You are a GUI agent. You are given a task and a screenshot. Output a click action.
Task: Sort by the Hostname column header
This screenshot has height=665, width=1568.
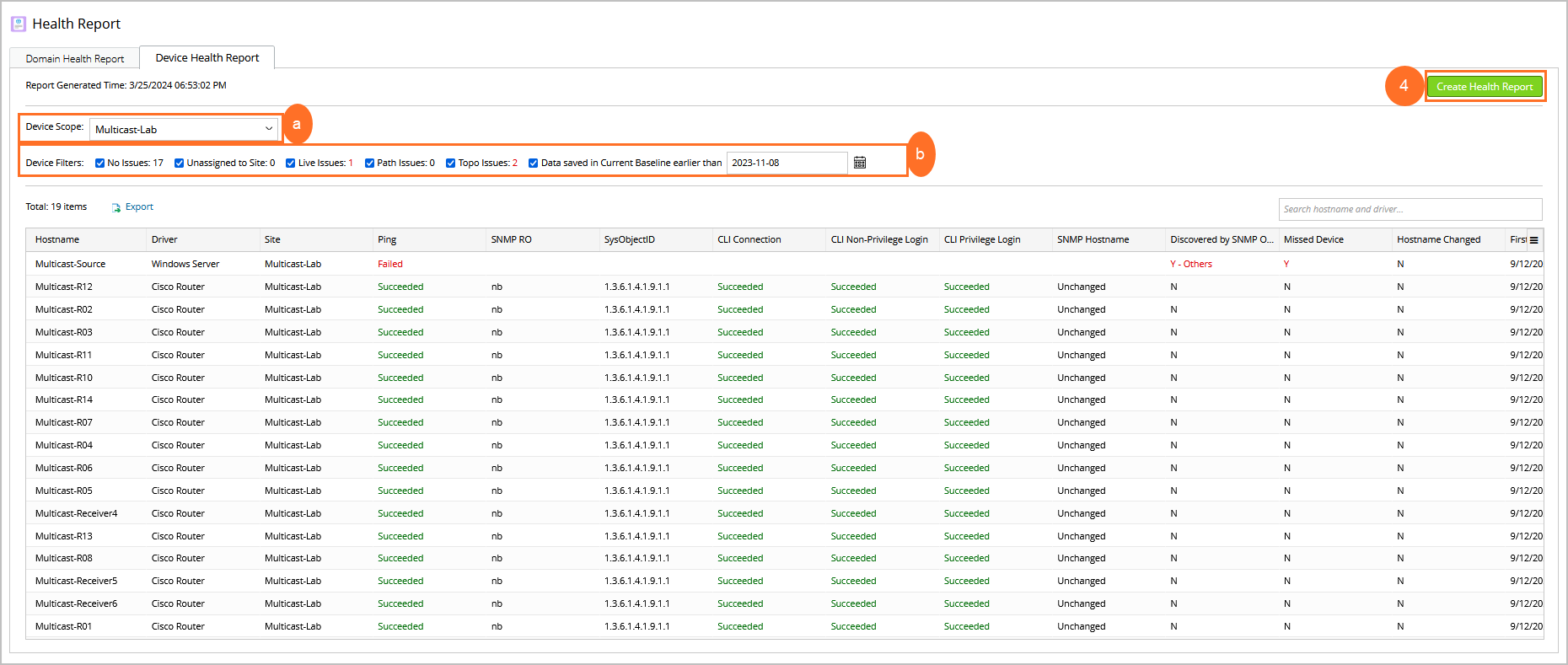point(57,239)
